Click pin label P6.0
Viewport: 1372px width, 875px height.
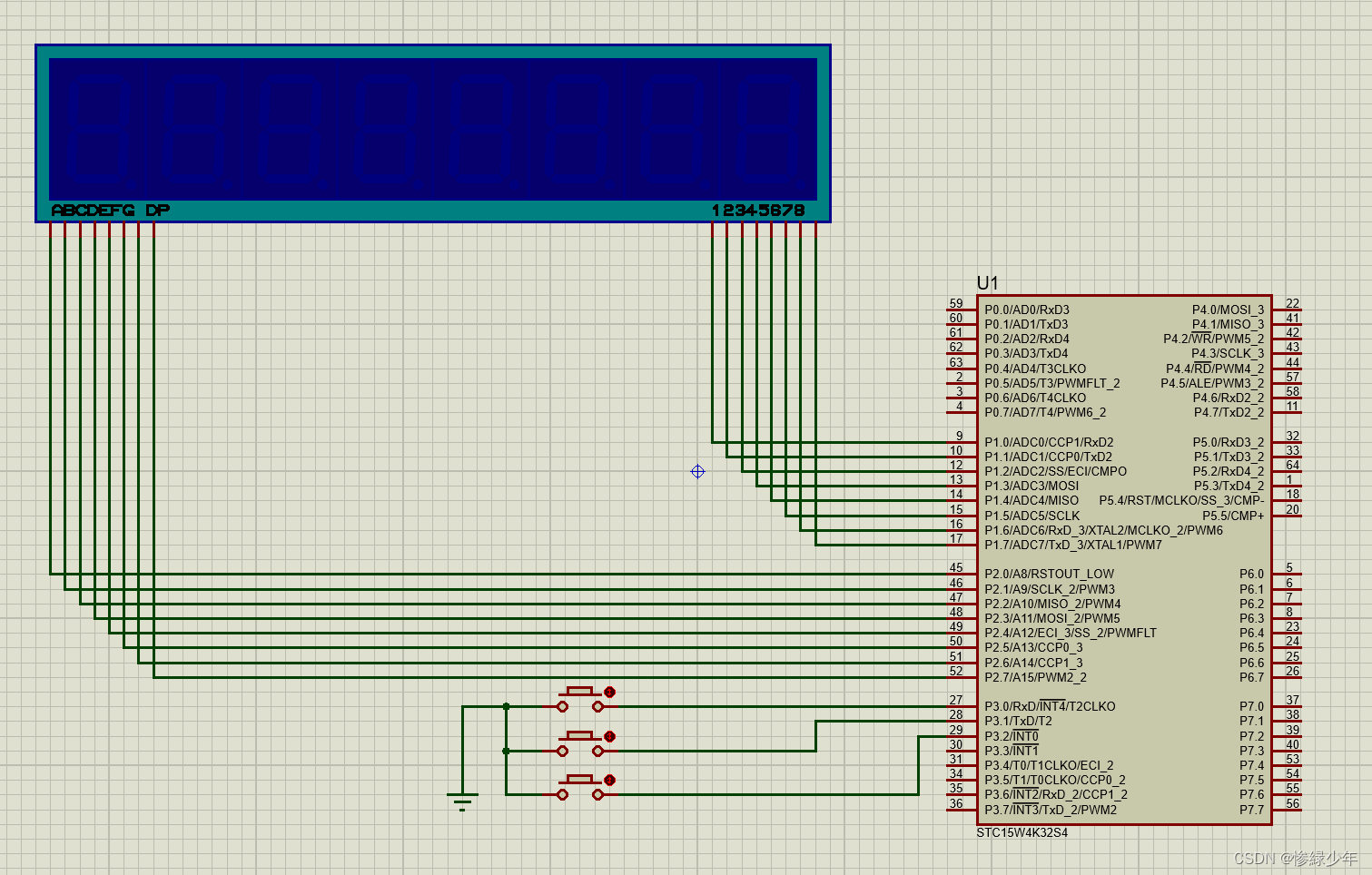coord(1251,574)
